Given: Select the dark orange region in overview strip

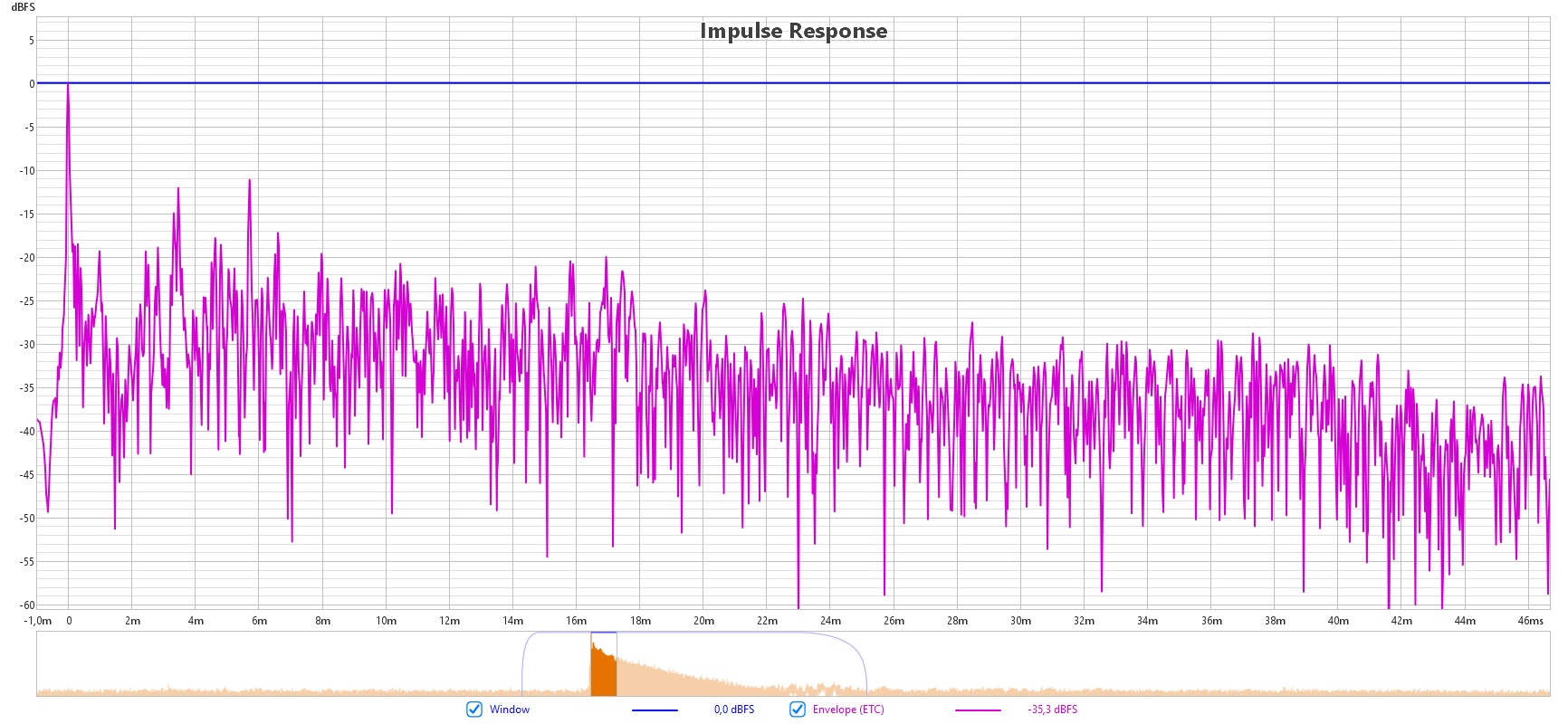Looking at the screenshot, I should [604, 672].
